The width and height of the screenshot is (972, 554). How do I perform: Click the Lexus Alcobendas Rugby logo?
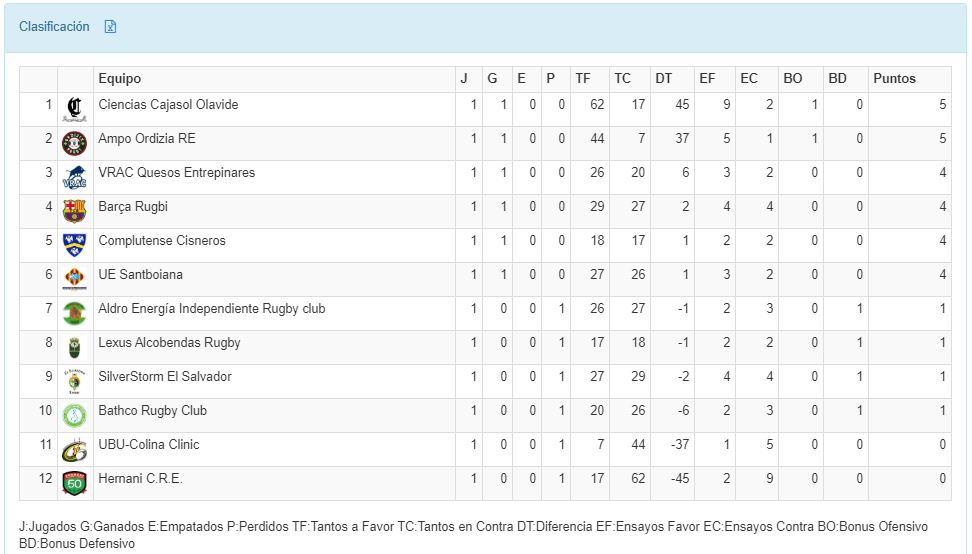pos(74,347)
